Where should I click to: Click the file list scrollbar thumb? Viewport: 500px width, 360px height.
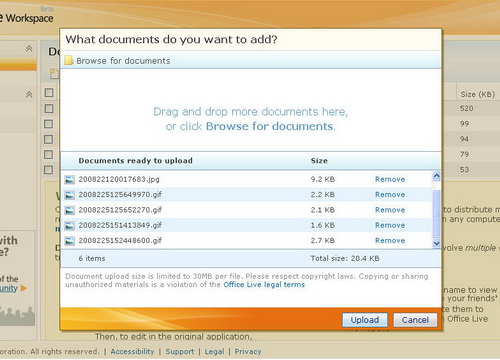(x=436, y=215)
